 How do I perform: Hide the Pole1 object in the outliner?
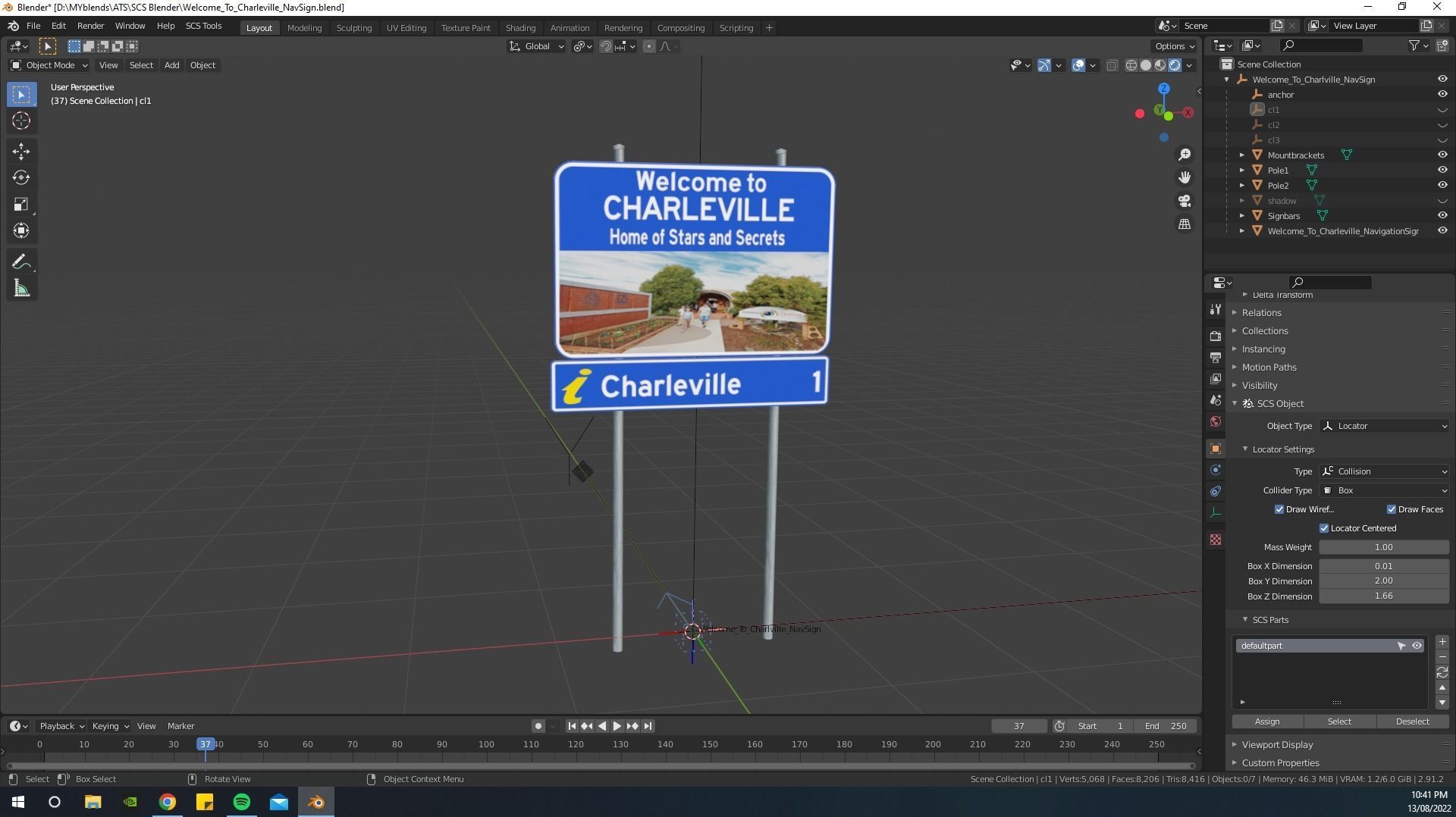tap(1442, 170)
